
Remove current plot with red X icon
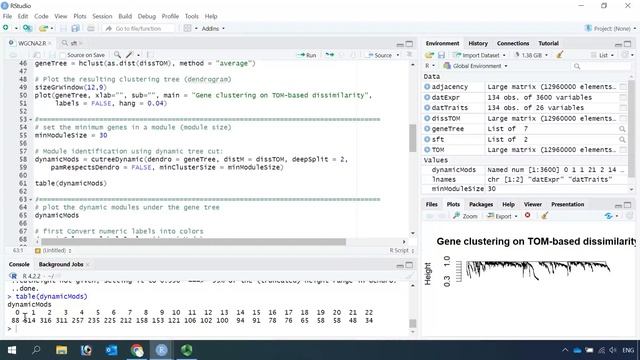click(x=527, y=215)
